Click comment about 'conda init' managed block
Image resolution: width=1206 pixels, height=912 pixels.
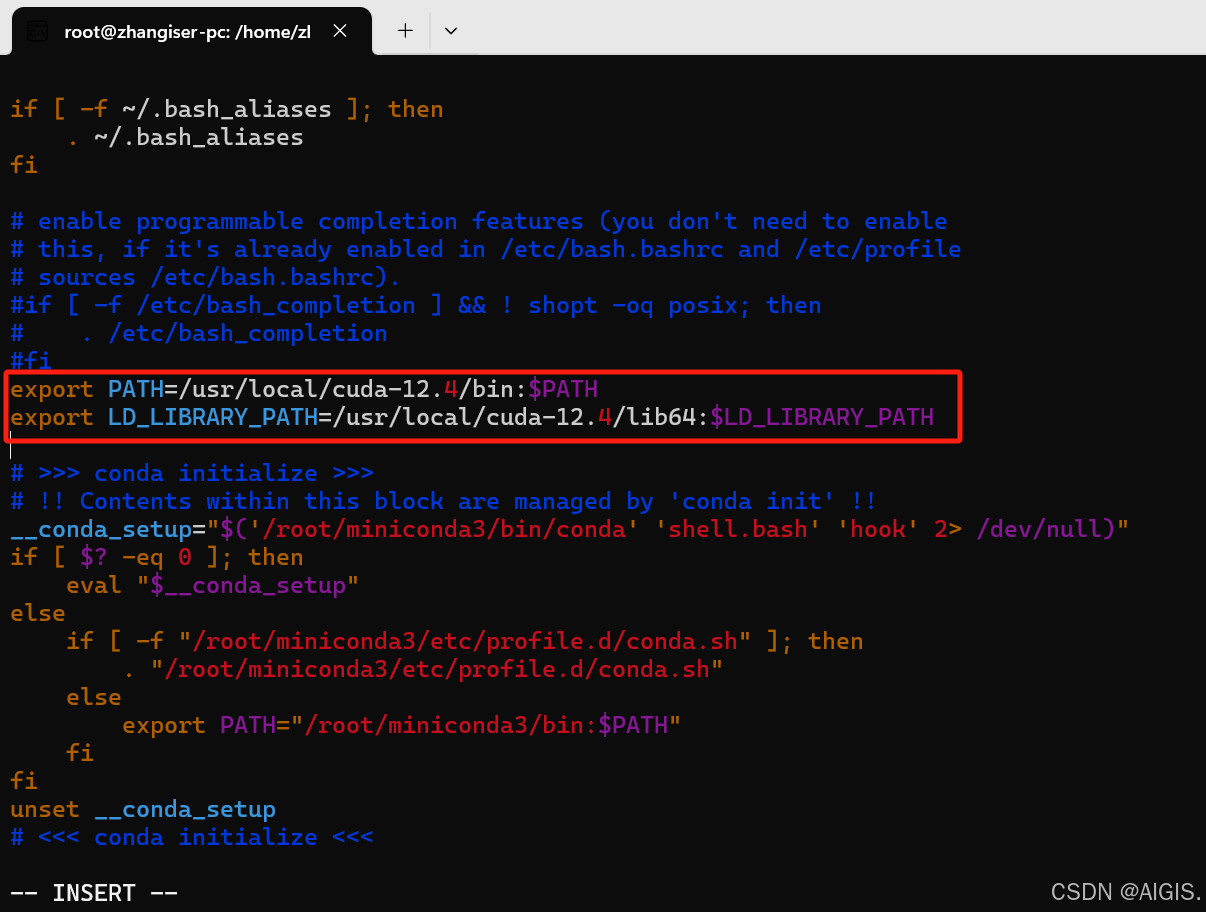pyautogui.click(x=444, y=501)
